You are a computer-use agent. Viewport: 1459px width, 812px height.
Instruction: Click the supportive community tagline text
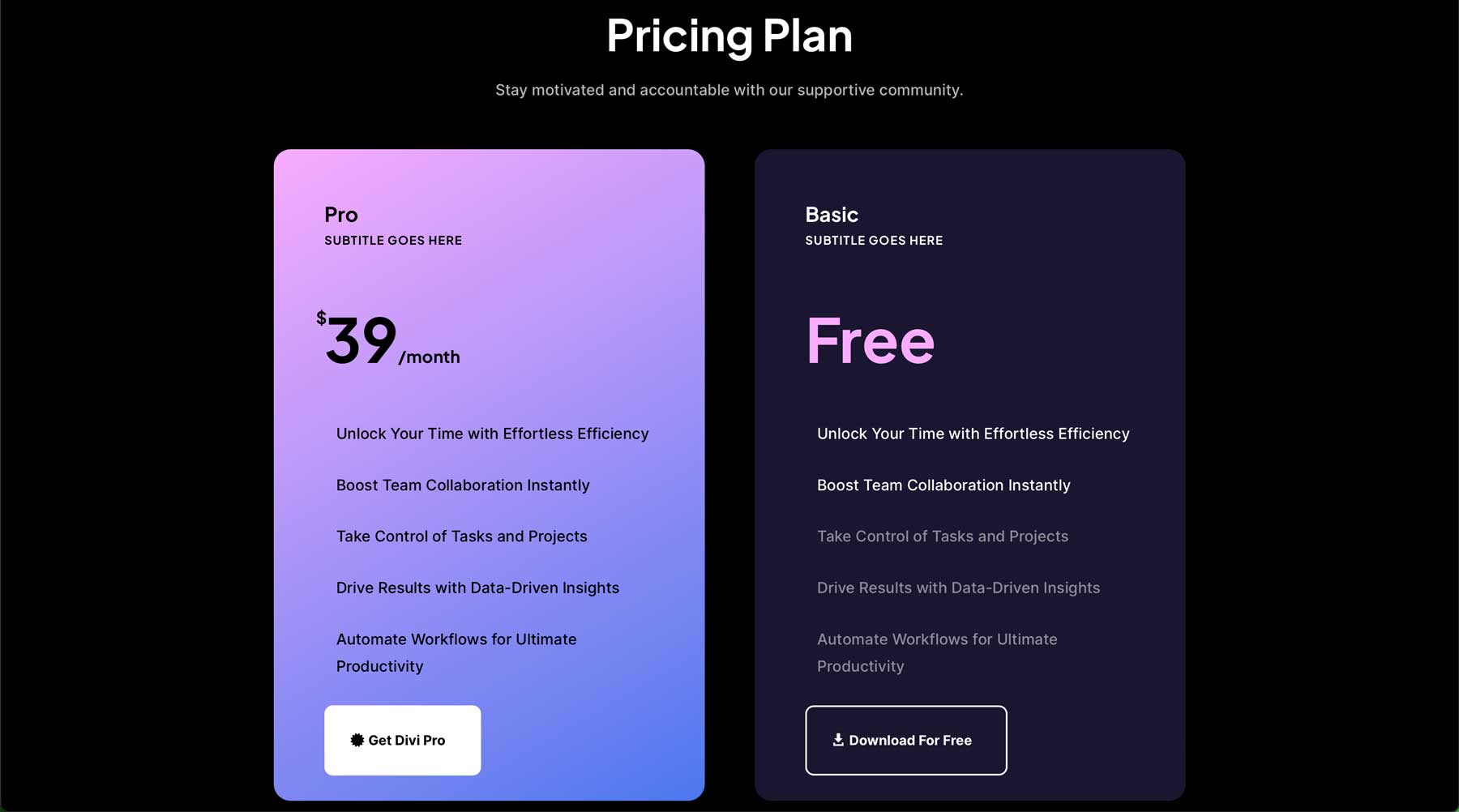(729, 90)
